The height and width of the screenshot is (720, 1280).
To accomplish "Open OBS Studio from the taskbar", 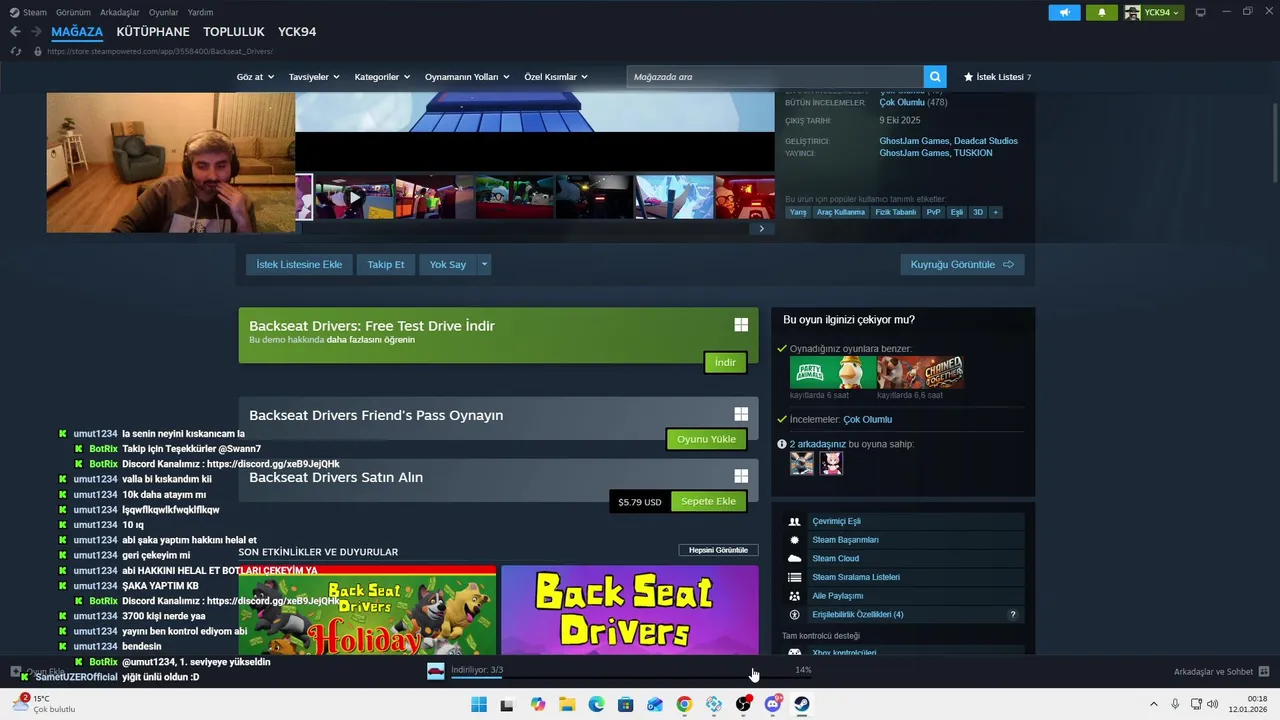I will click(743, 704).
